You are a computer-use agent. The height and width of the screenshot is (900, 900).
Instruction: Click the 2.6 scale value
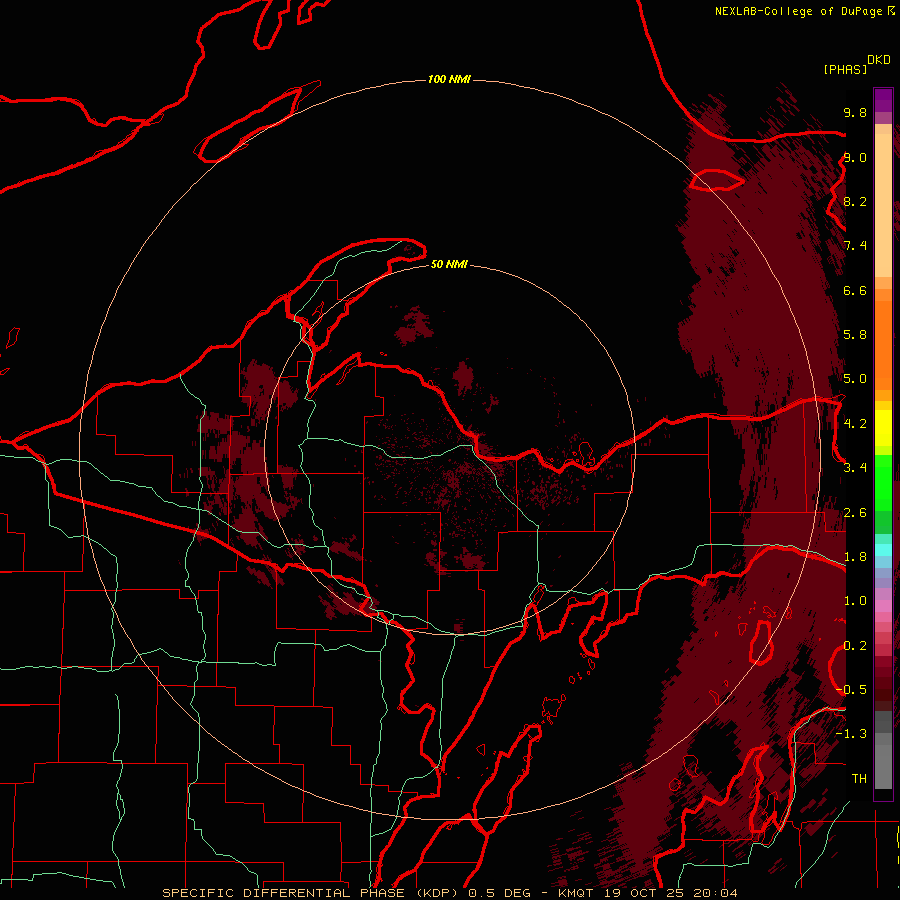[855, 513]
